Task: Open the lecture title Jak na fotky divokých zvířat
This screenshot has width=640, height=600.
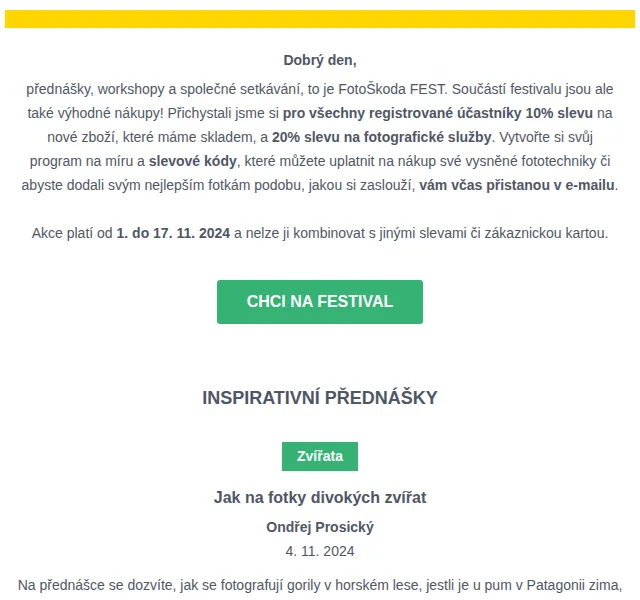Action: (x=320, y=498)
